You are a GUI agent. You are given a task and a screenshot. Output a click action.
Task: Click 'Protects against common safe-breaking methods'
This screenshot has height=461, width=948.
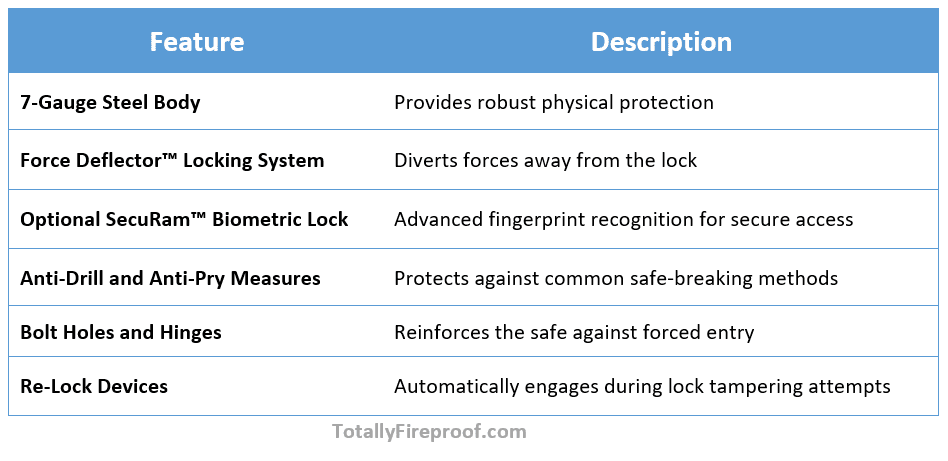coord(616,278)
